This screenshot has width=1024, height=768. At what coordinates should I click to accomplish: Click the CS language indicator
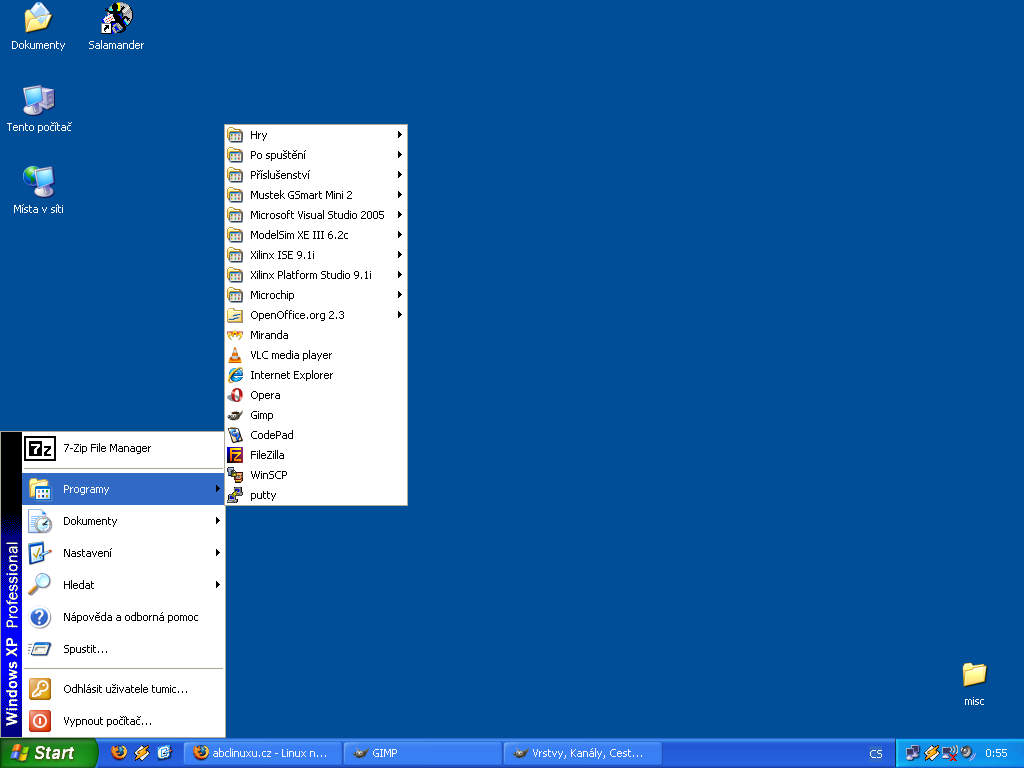tap(876, 754)
